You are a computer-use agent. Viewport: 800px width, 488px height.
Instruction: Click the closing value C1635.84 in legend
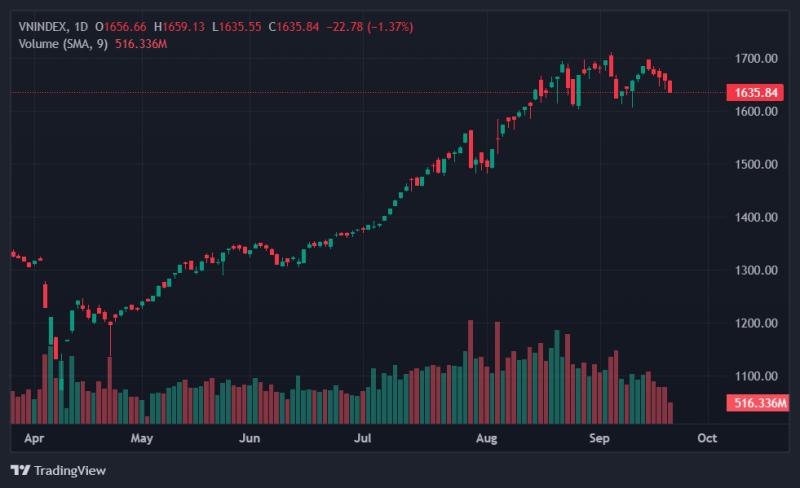pyautogui.click(x=294, y=27)
